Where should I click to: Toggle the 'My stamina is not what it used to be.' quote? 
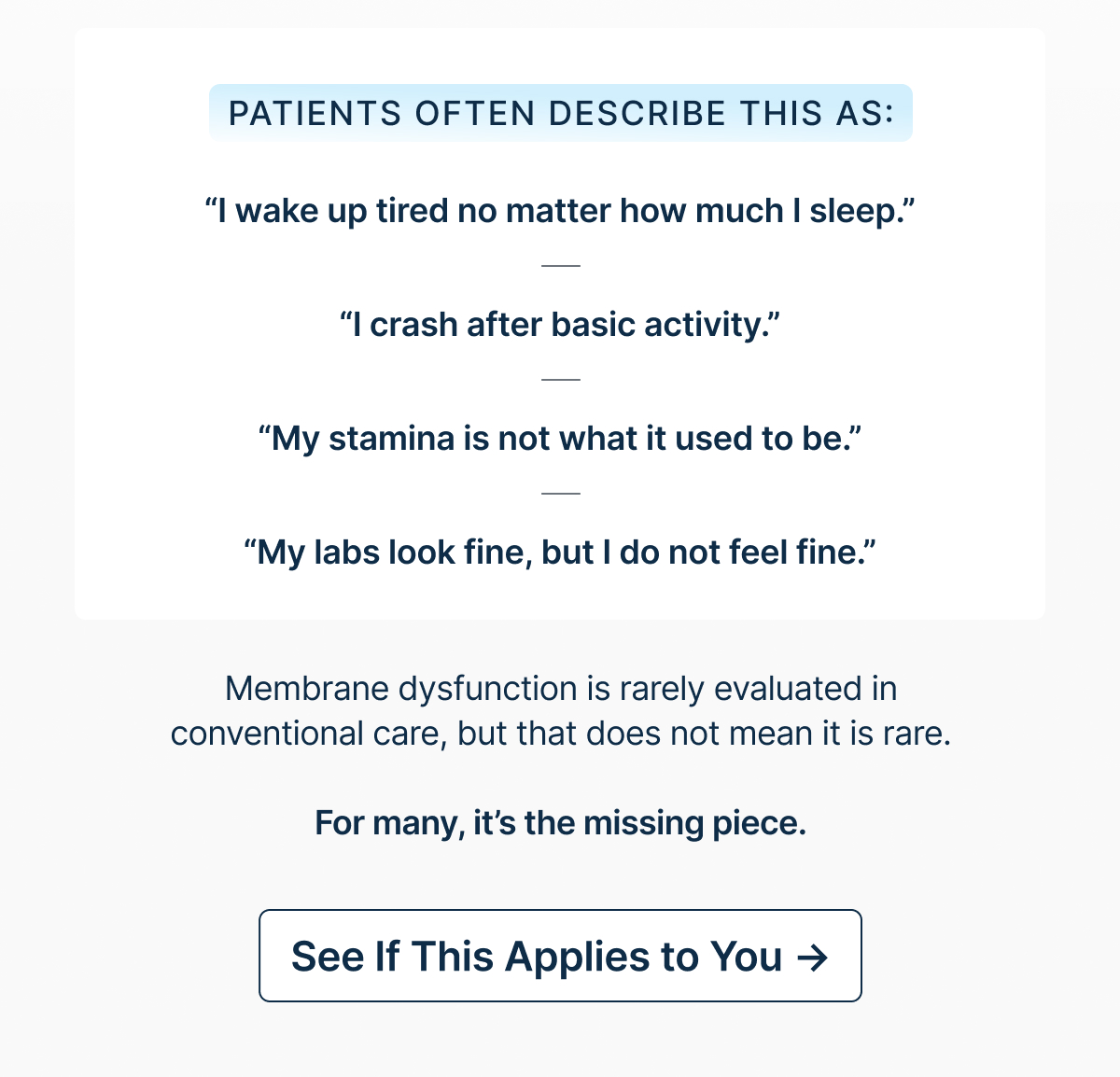[x=560, y=438]
